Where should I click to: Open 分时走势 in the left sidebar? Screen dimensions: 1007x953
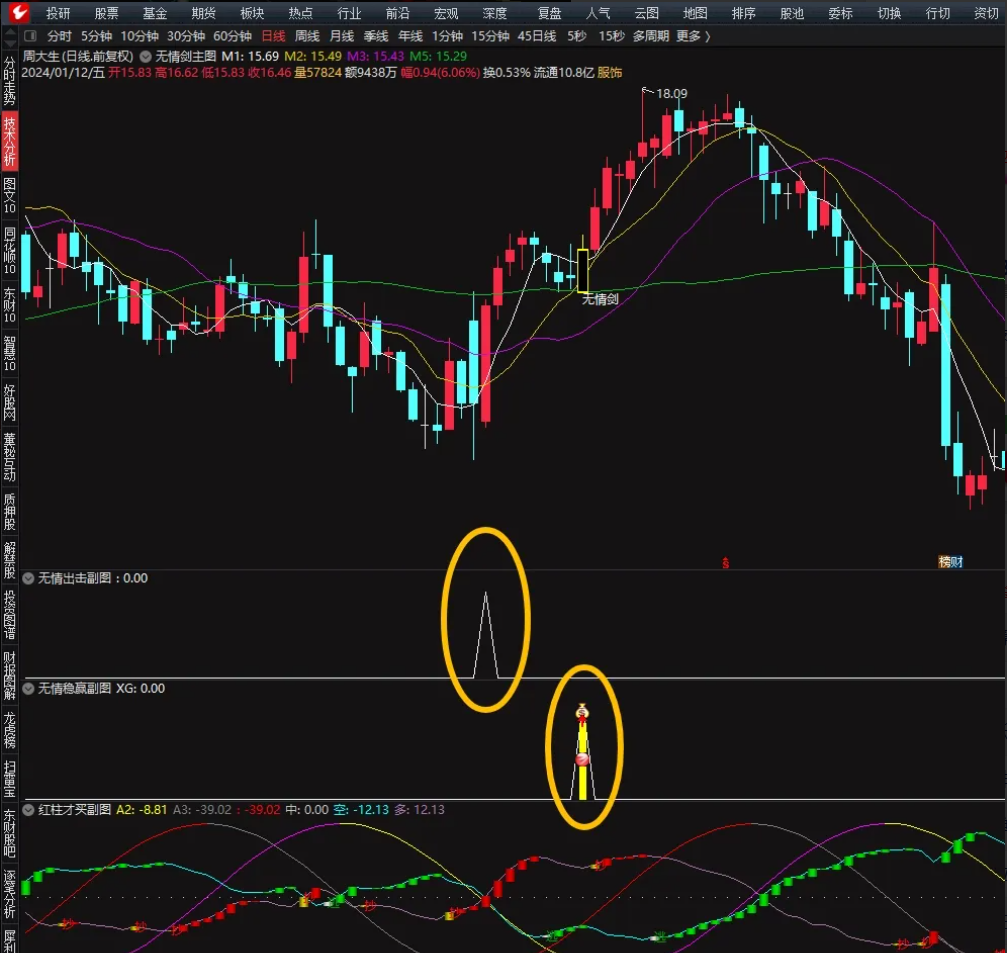click(x=9, y=80)
